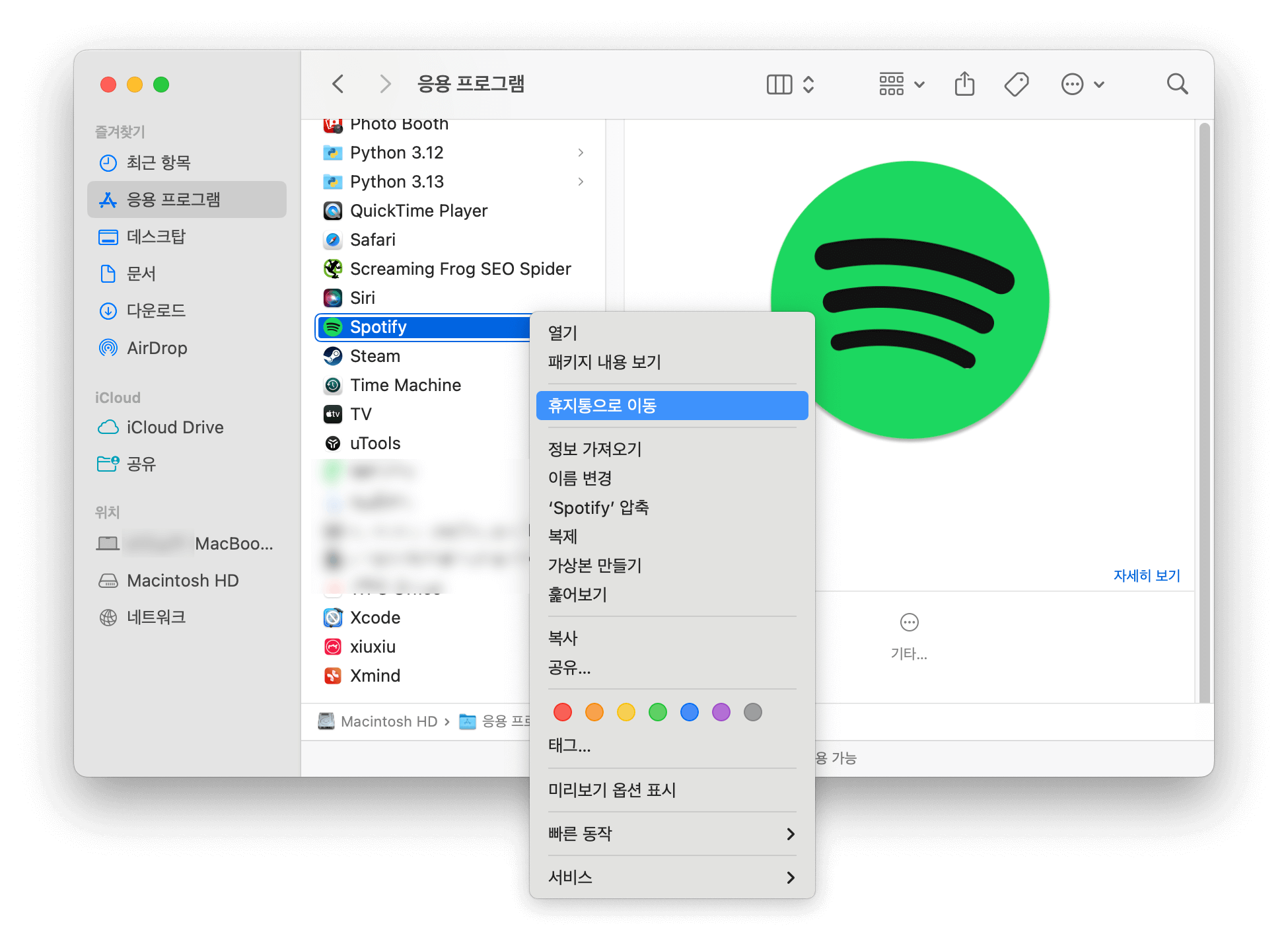1288x934 pixels.
Task: Open Macintosh HD in sidebar
Action: pos(187,581)
